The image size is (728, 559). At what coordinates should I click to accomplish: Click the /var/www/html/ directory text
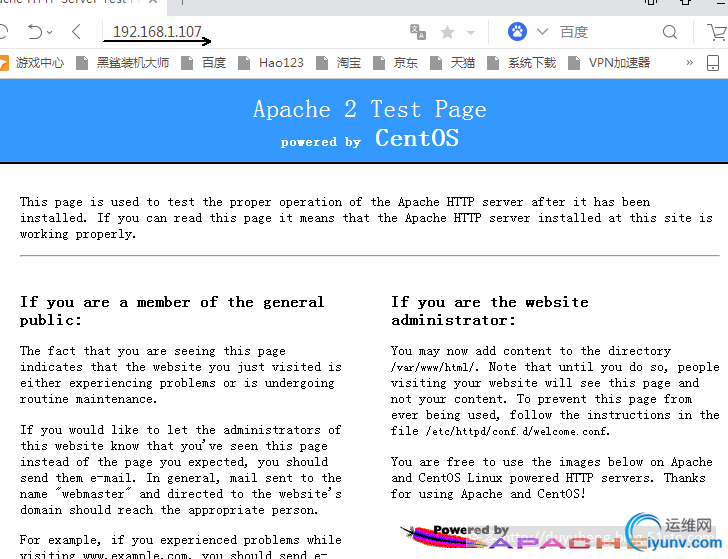434,367
